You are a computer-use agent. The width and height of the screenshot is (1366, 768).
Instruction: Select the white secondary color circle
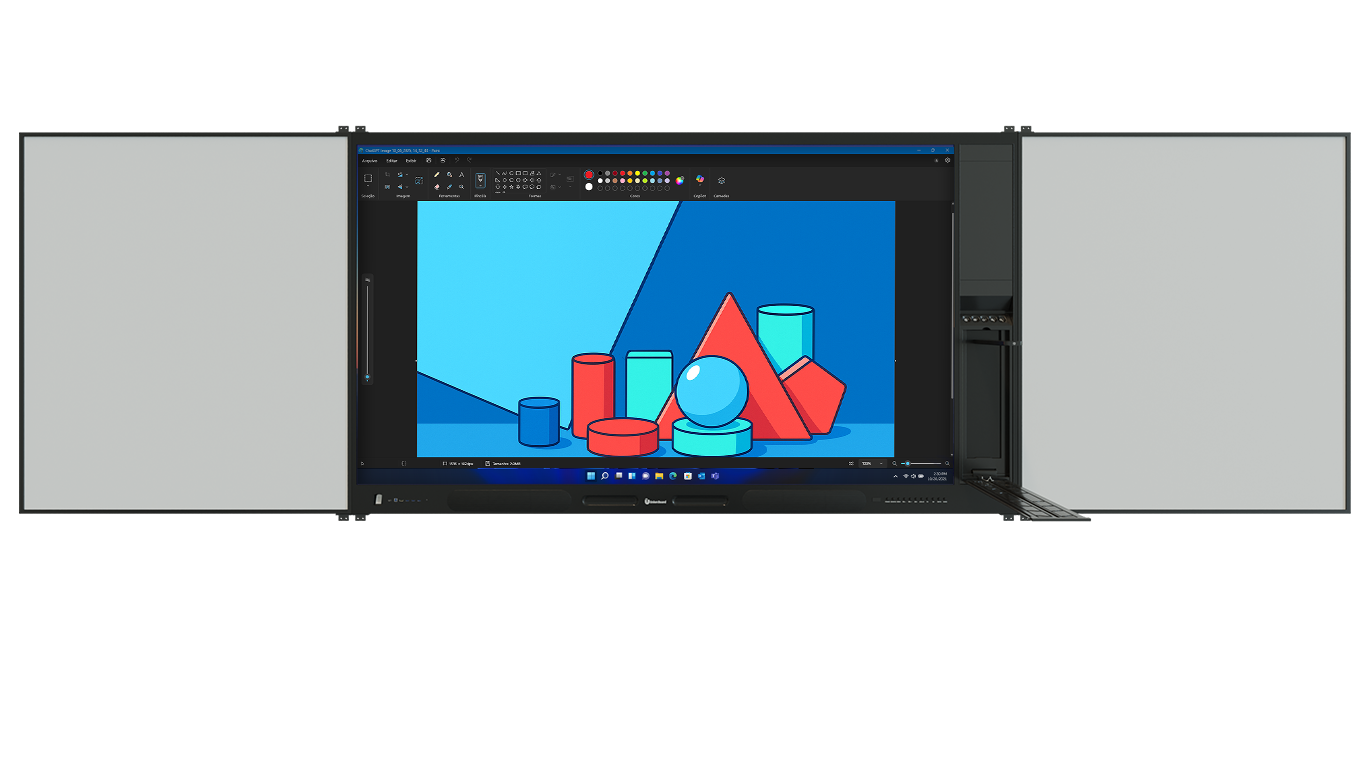pos(589,186)
